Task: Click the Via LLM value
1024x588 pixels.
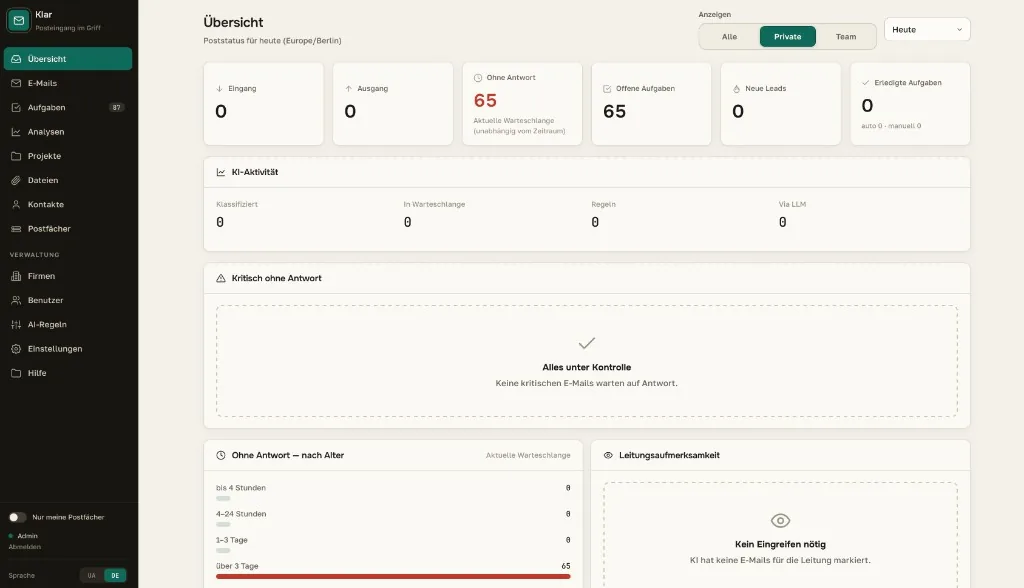Action: click(782, 222)
